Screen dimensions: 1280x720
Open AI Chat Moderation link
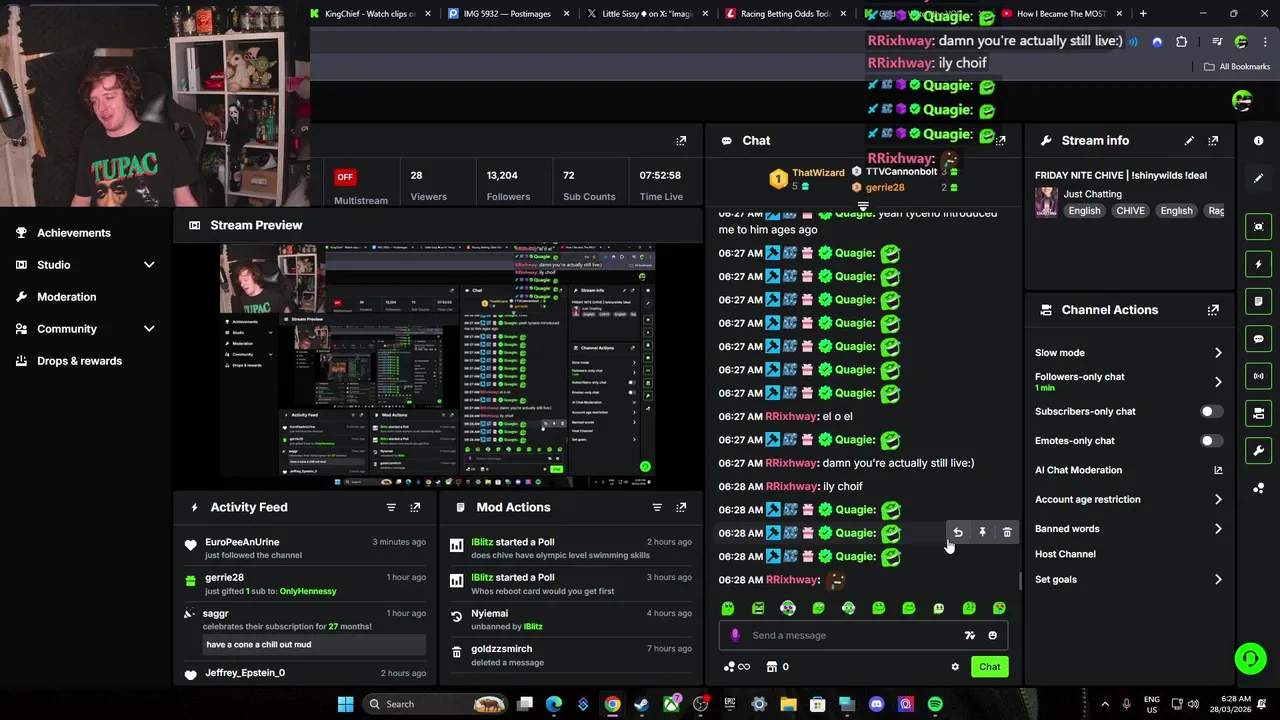click(1129, 470)
